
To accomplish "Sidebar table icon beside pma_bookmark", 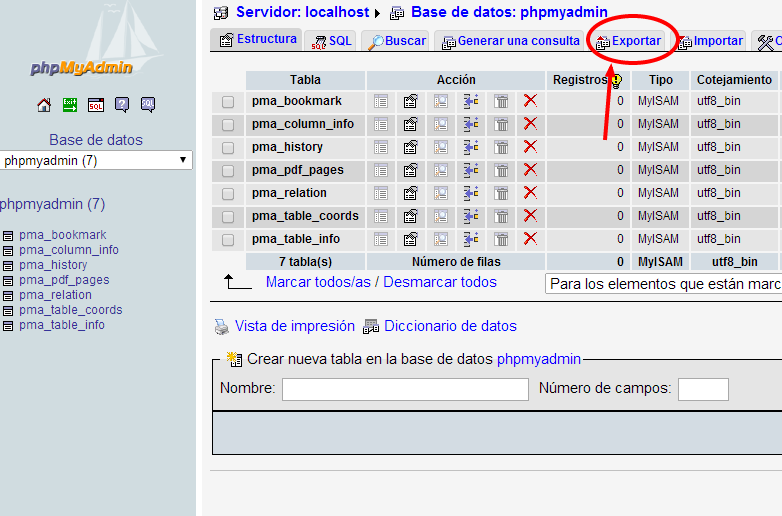I will 8,236.
